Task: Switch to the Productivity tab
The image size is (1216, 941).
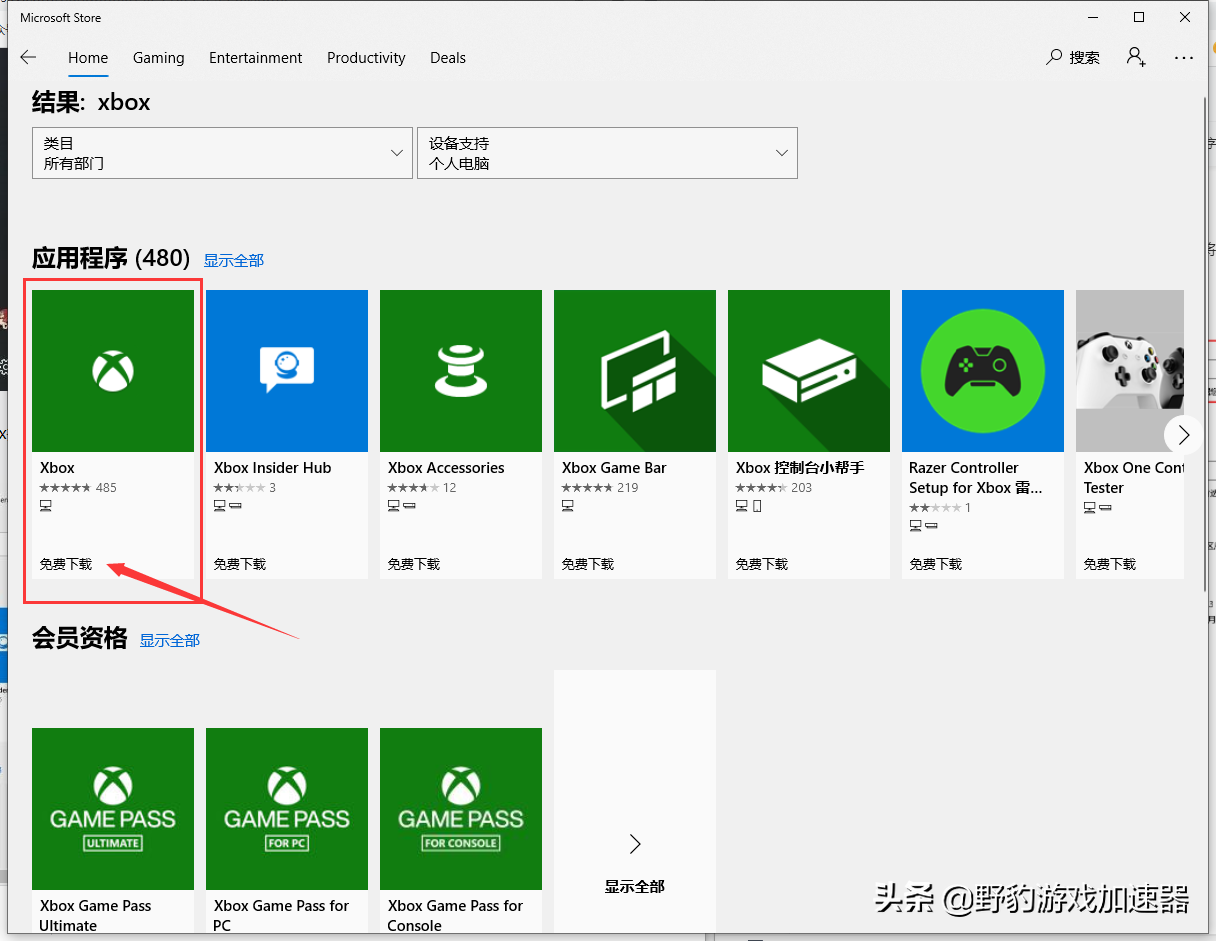Action: click(366, 58)
